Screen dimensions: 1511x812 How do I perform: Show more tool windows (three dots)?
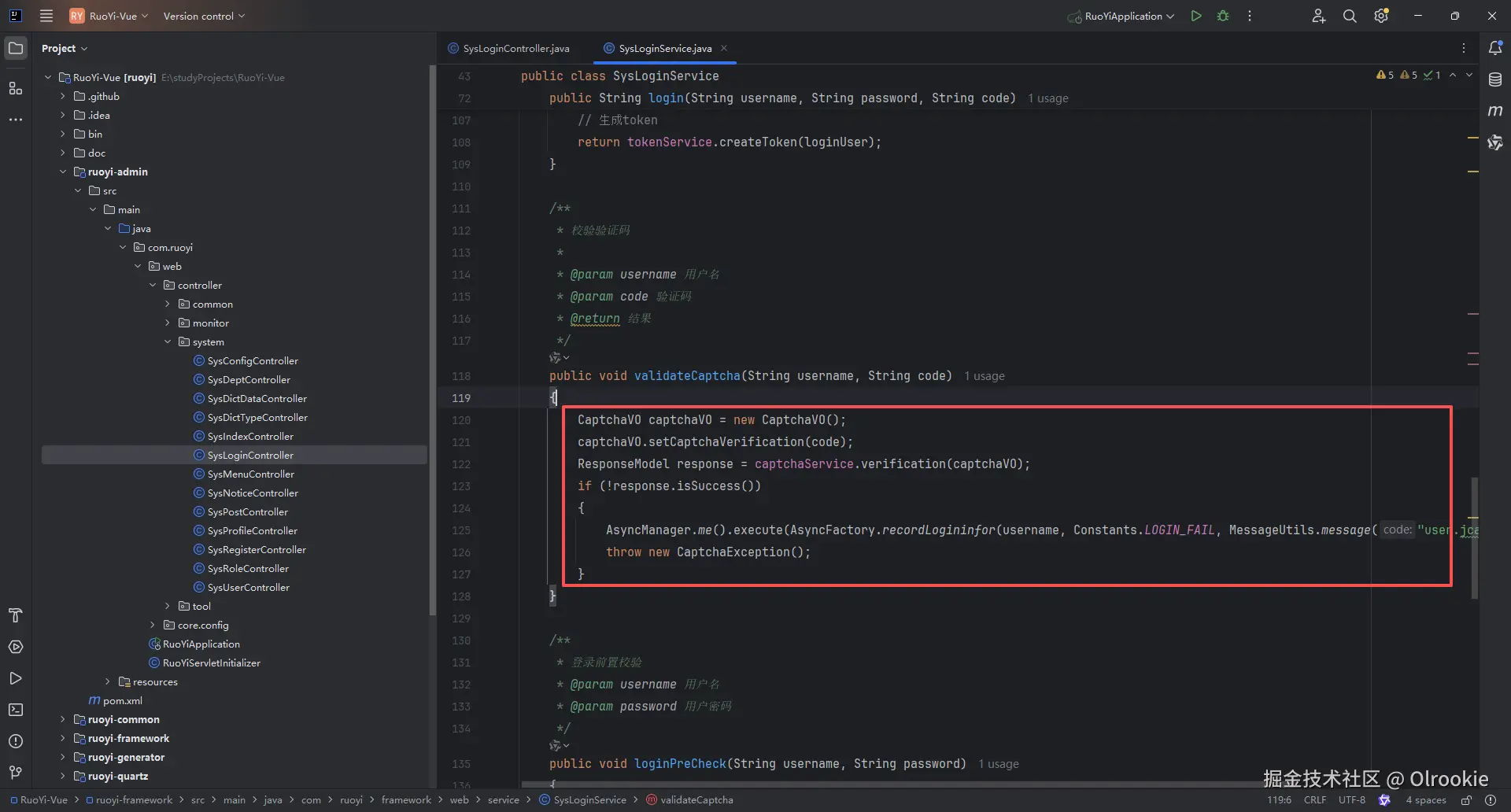click(x=16, y=120)
